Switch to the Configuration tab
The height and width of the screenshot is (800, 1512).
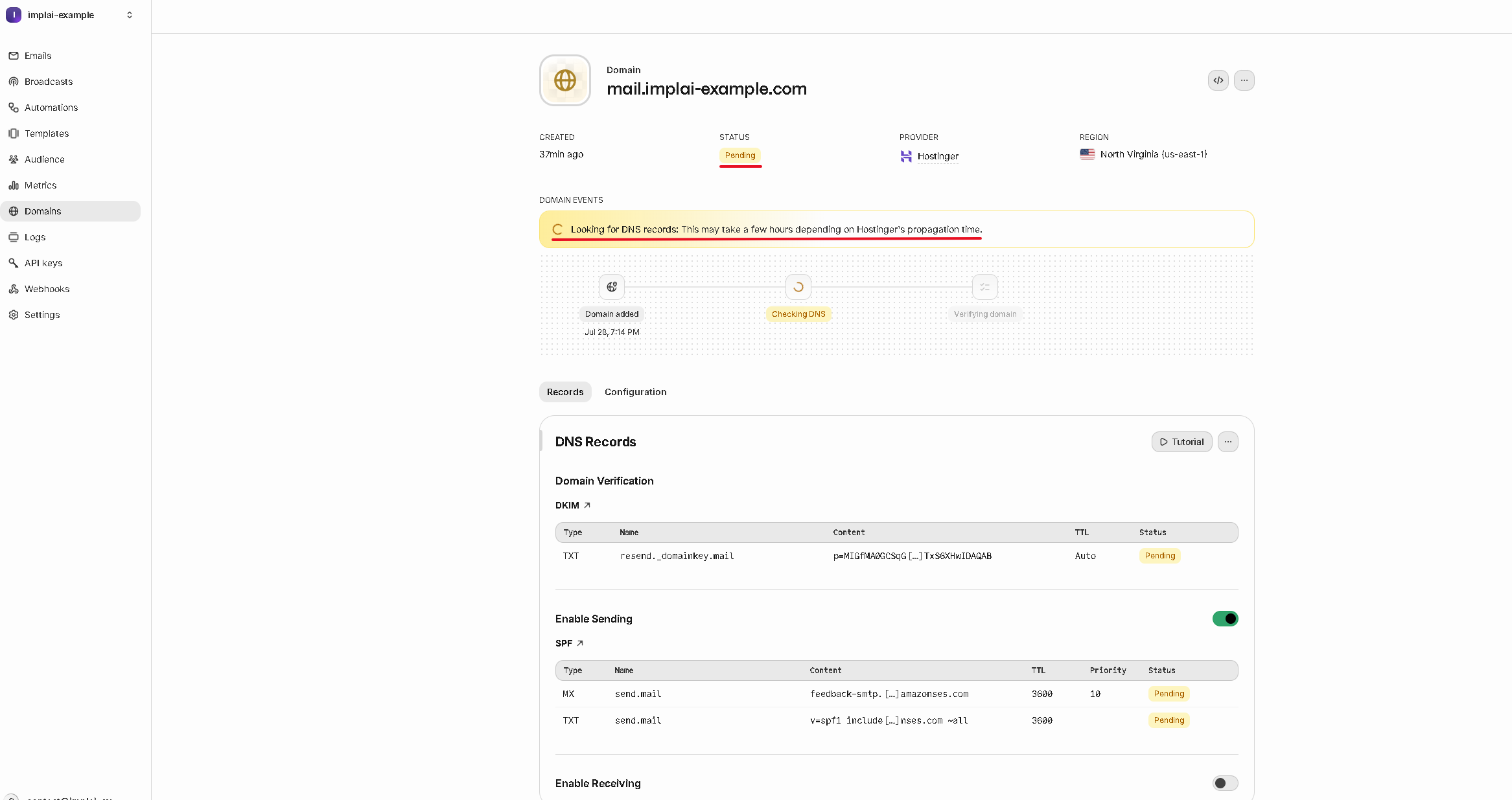635,392
